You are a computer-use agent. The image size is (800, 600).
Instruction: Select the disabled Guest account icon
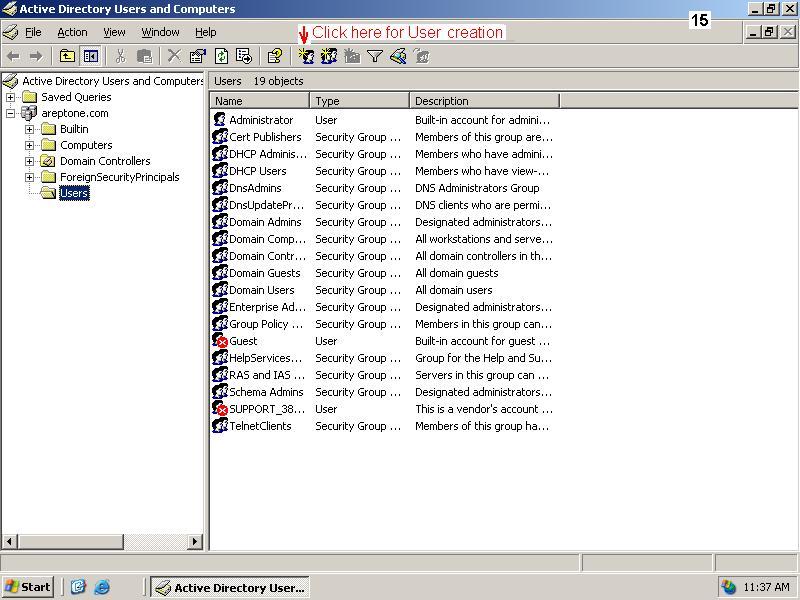(x=220, y=341)
